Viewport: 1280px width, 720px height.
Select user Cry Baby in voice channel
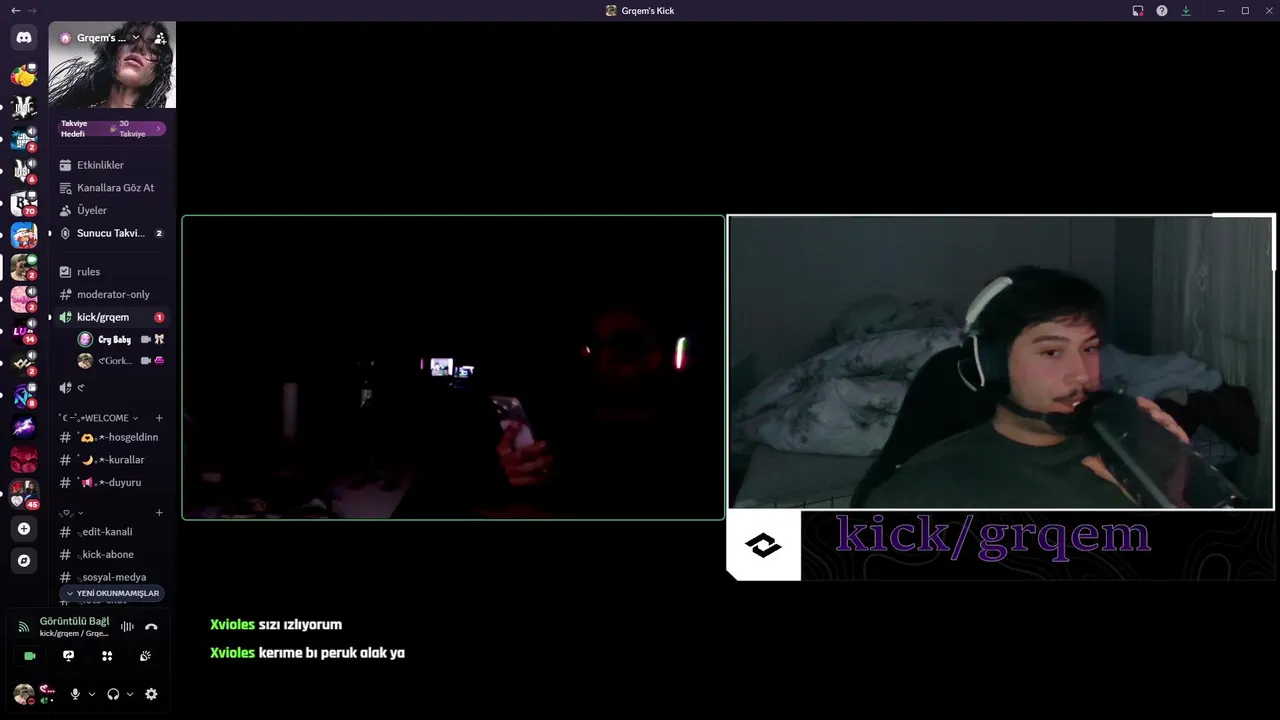(121, 340)
